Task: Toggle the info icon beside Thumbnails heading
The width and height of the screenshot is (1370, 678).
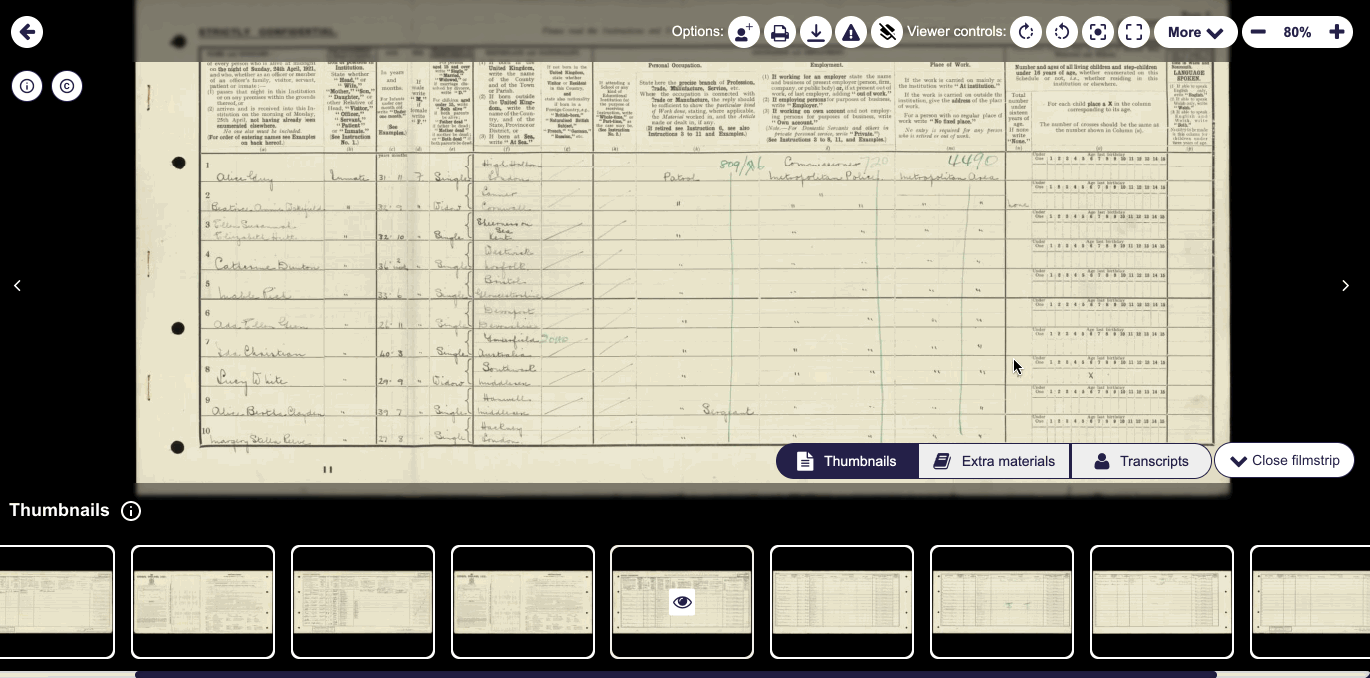Action: point(131,511)
